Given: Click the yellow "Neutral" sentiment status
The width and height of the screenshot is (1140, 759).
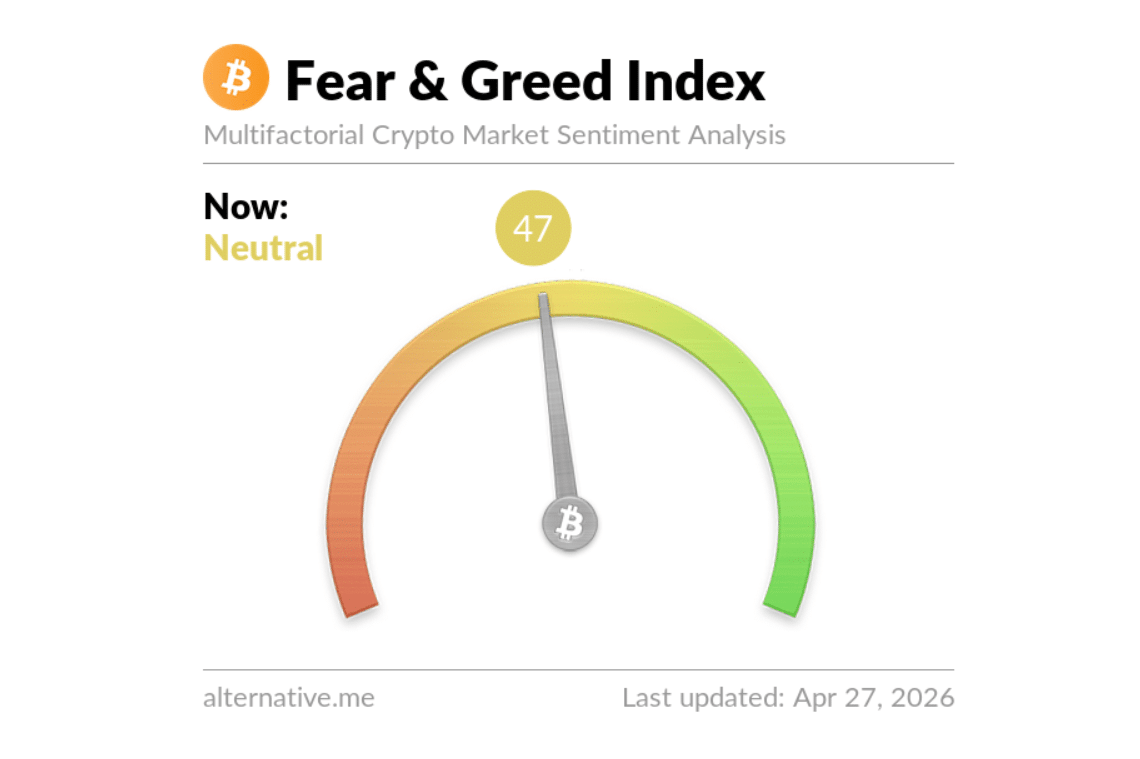Looking at the screenshot, I should pyautogui.click(x=263, y=247).
